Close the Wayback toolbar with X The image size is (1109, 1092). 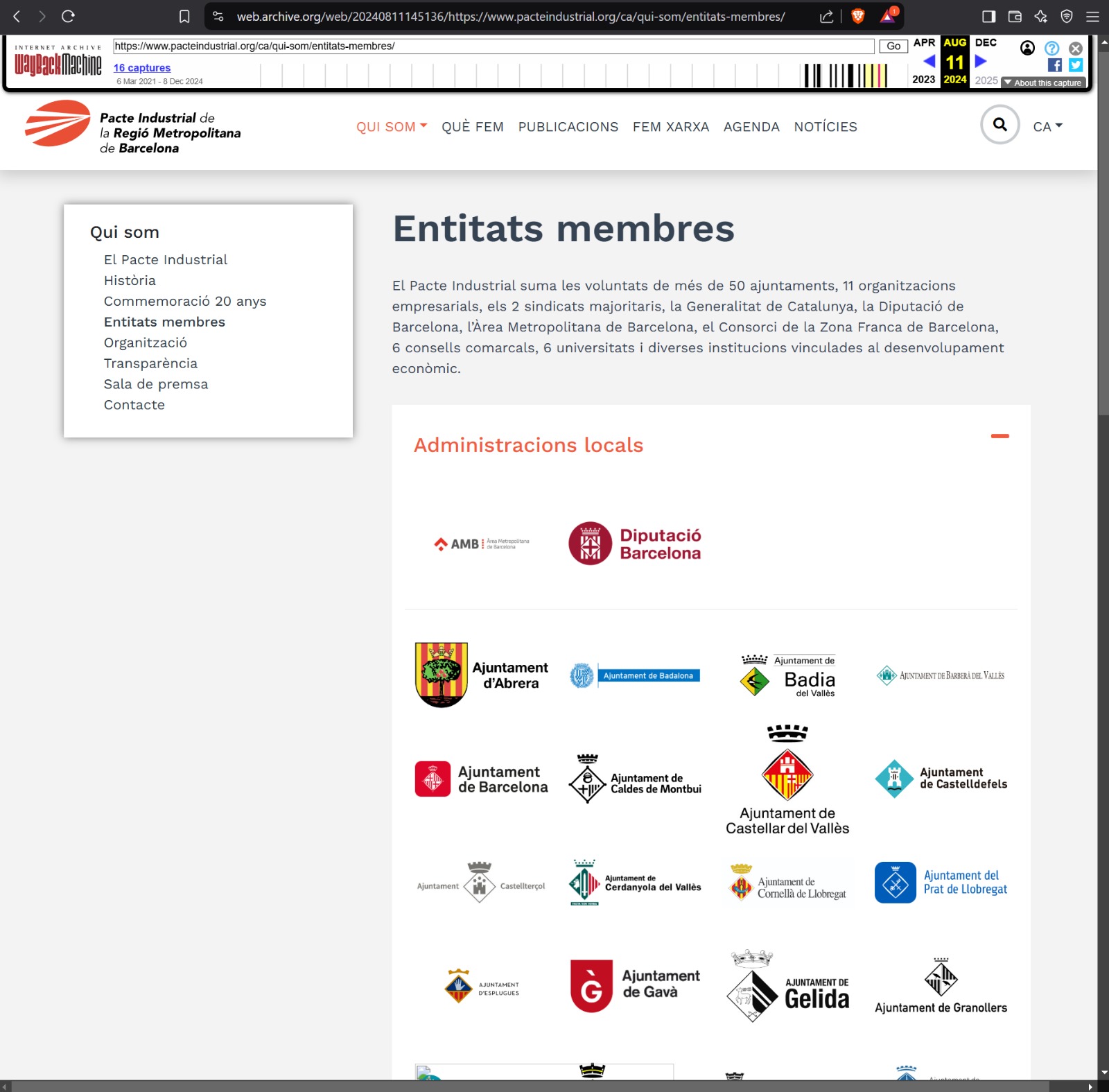pyautogui.click(x=1076, y=49)
